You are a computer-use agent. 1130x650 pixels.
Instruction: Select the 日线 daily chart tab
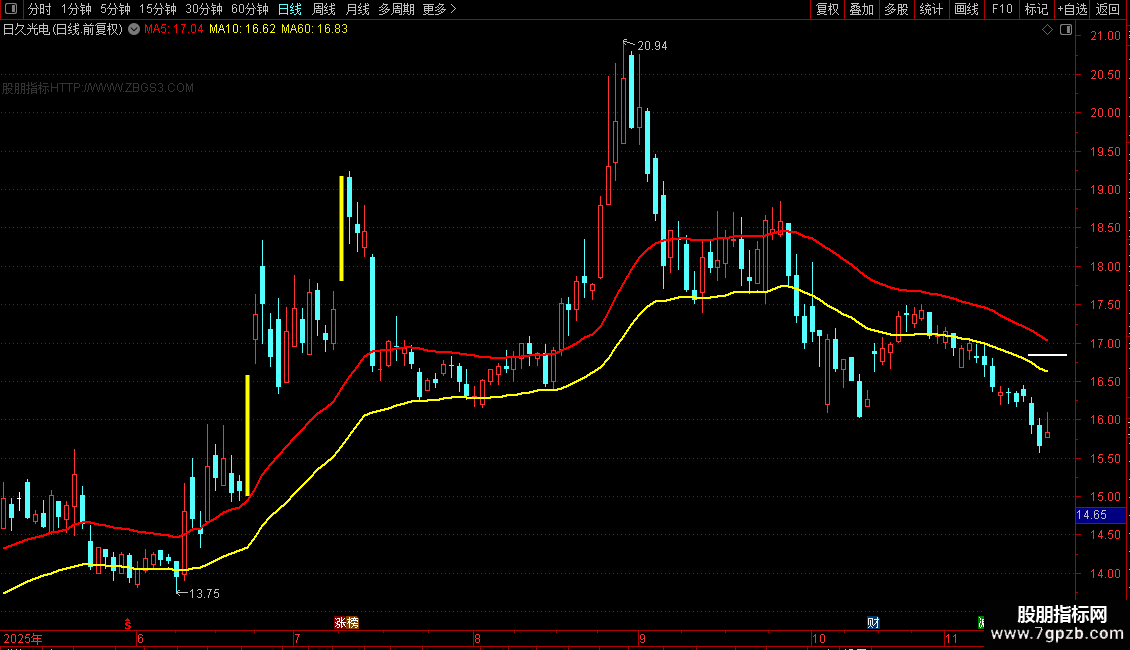coord(290,9)
